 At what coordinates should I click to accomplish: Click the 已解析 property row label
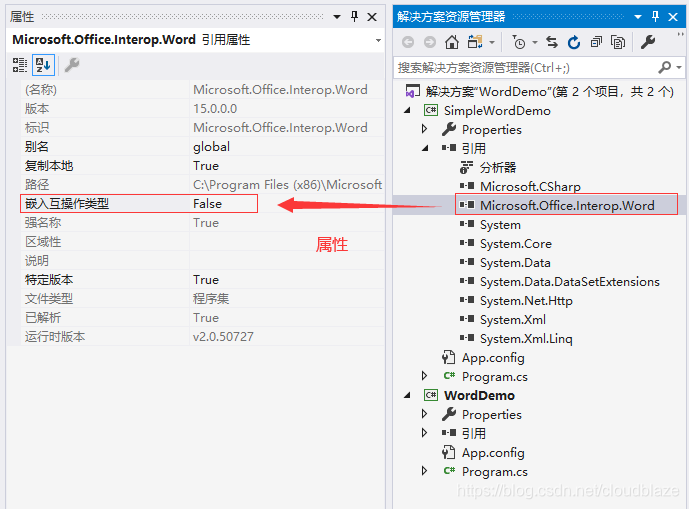click(43, 318)
